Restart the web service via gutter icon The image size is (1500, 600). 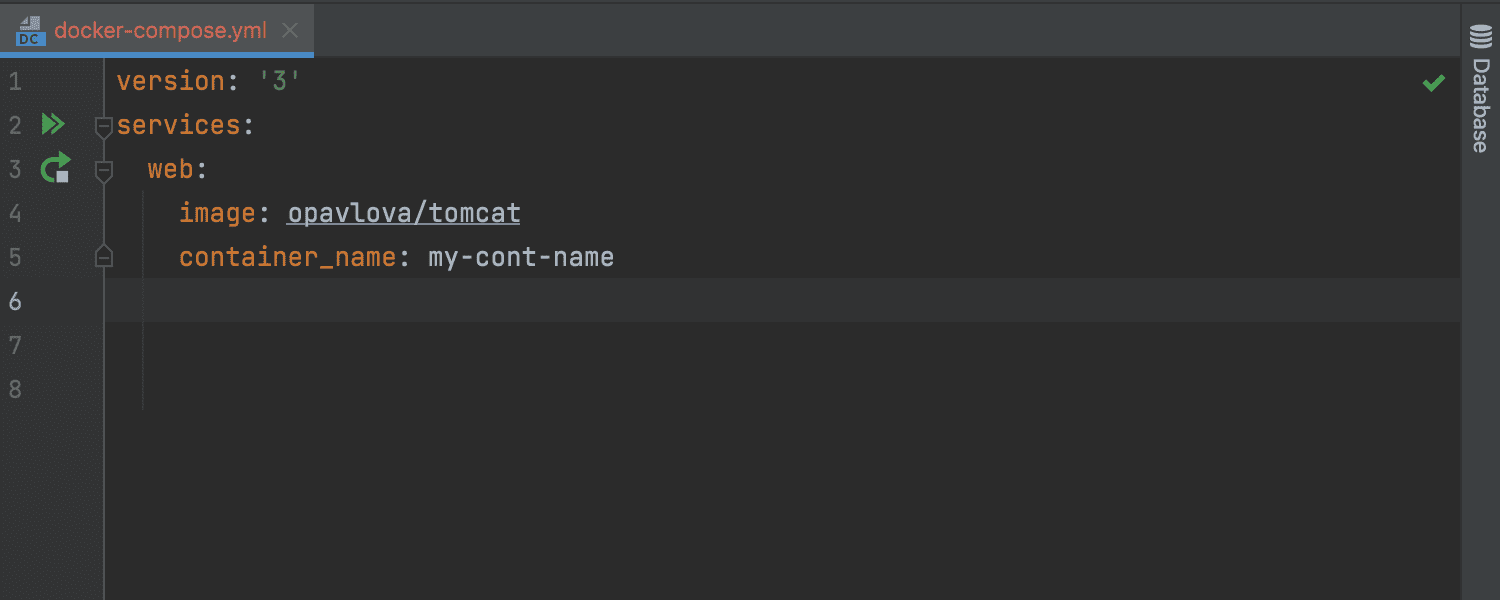click(x=55, y=168)
